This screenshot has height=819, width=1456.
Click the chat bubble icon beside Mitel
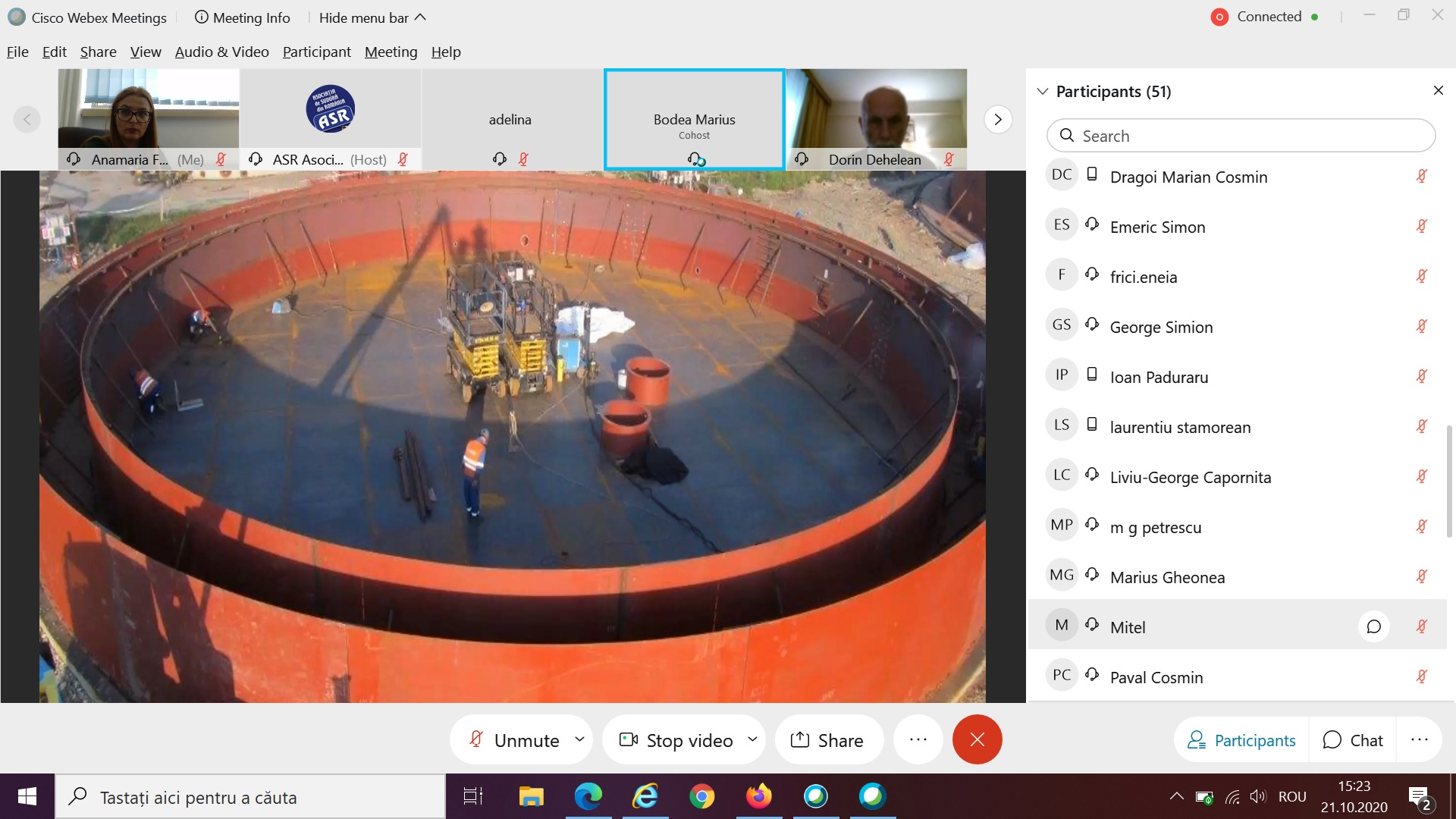pos(1373,626)
